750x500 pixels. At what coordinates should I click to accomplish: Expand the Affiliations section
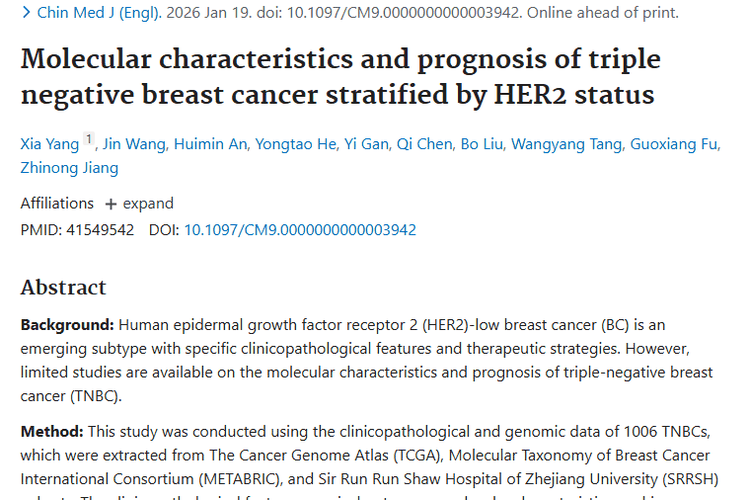[x=139, y=203]
